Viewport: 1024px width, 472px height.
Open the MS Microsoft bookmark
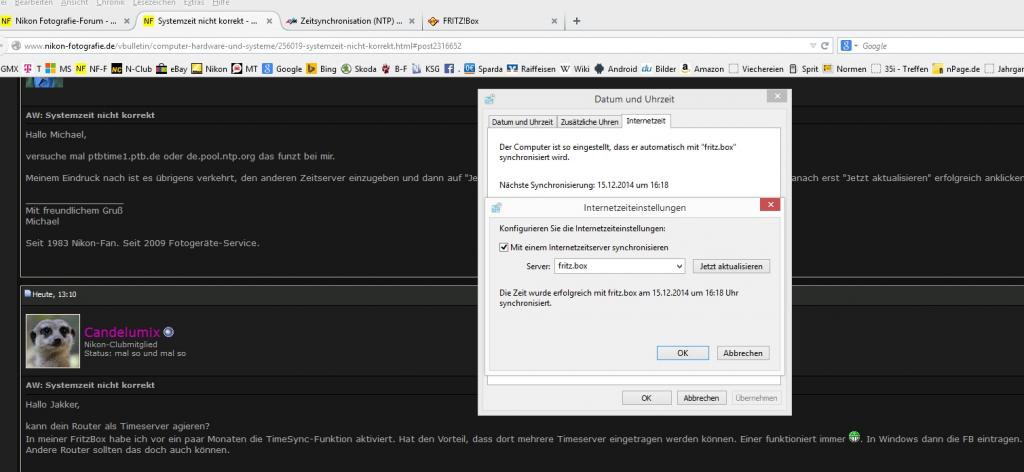[x=58, y=69]
